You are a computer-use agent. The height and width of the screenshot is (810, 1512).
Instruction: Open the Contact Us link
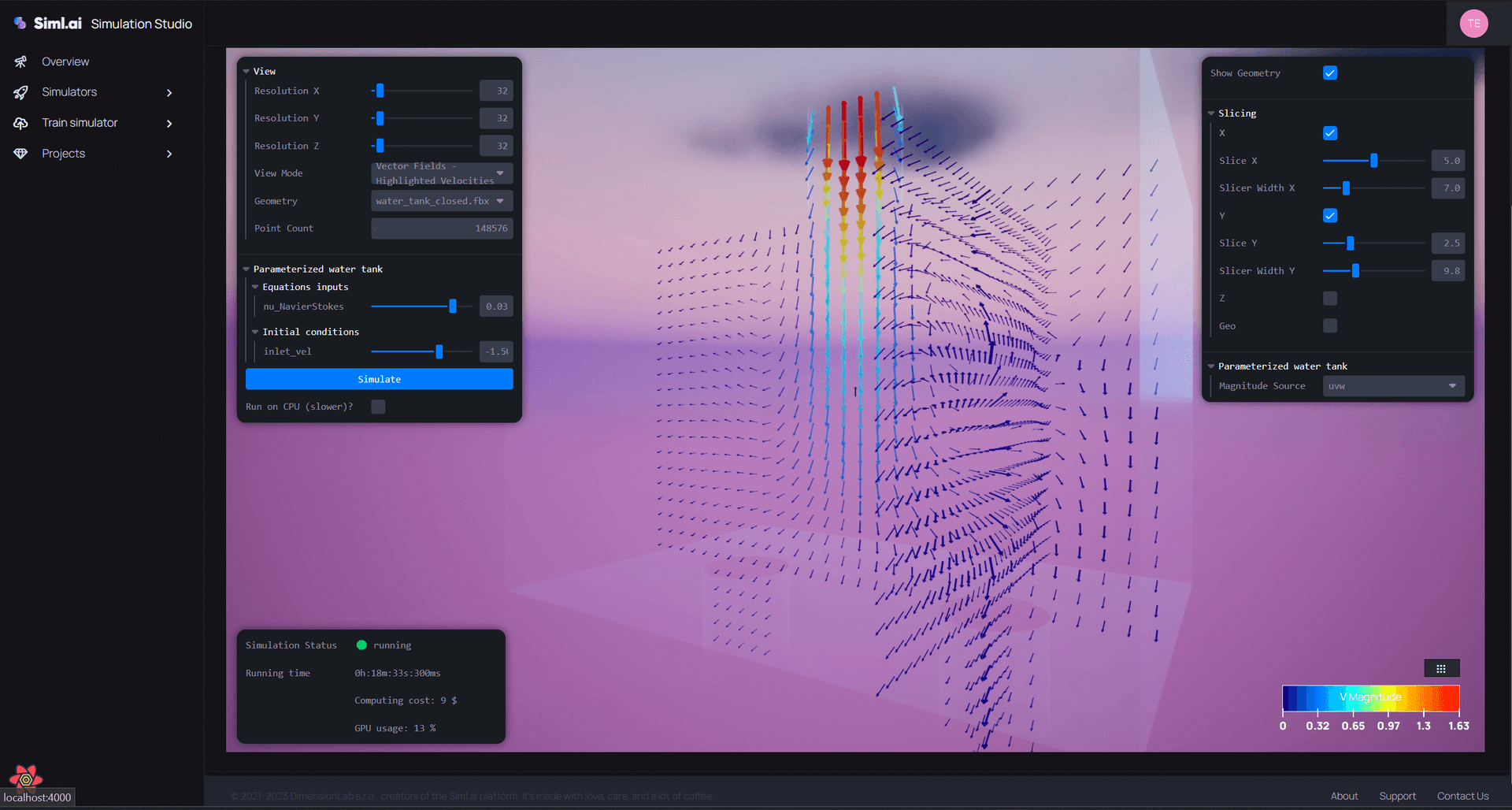pyautogui.click(x=1462, y=796)
